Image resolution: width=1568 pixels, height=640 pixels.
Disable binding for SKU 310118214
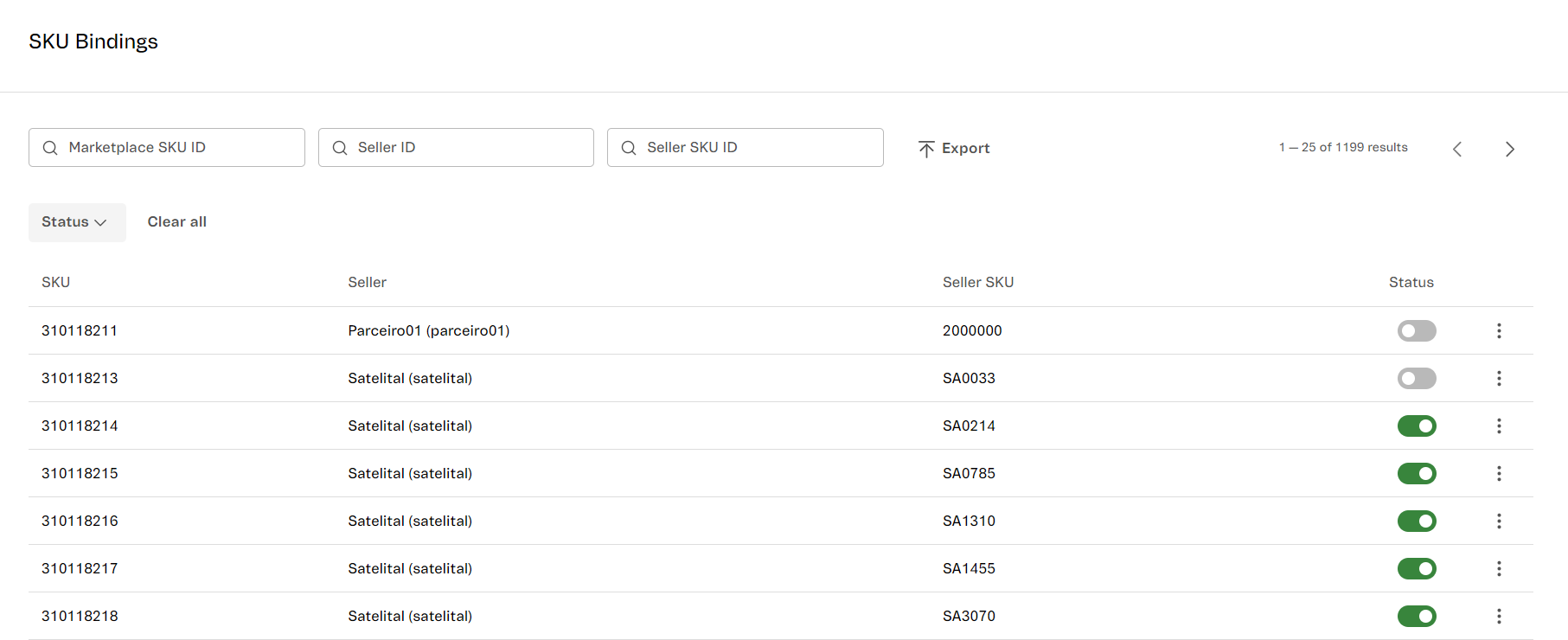1417,426
